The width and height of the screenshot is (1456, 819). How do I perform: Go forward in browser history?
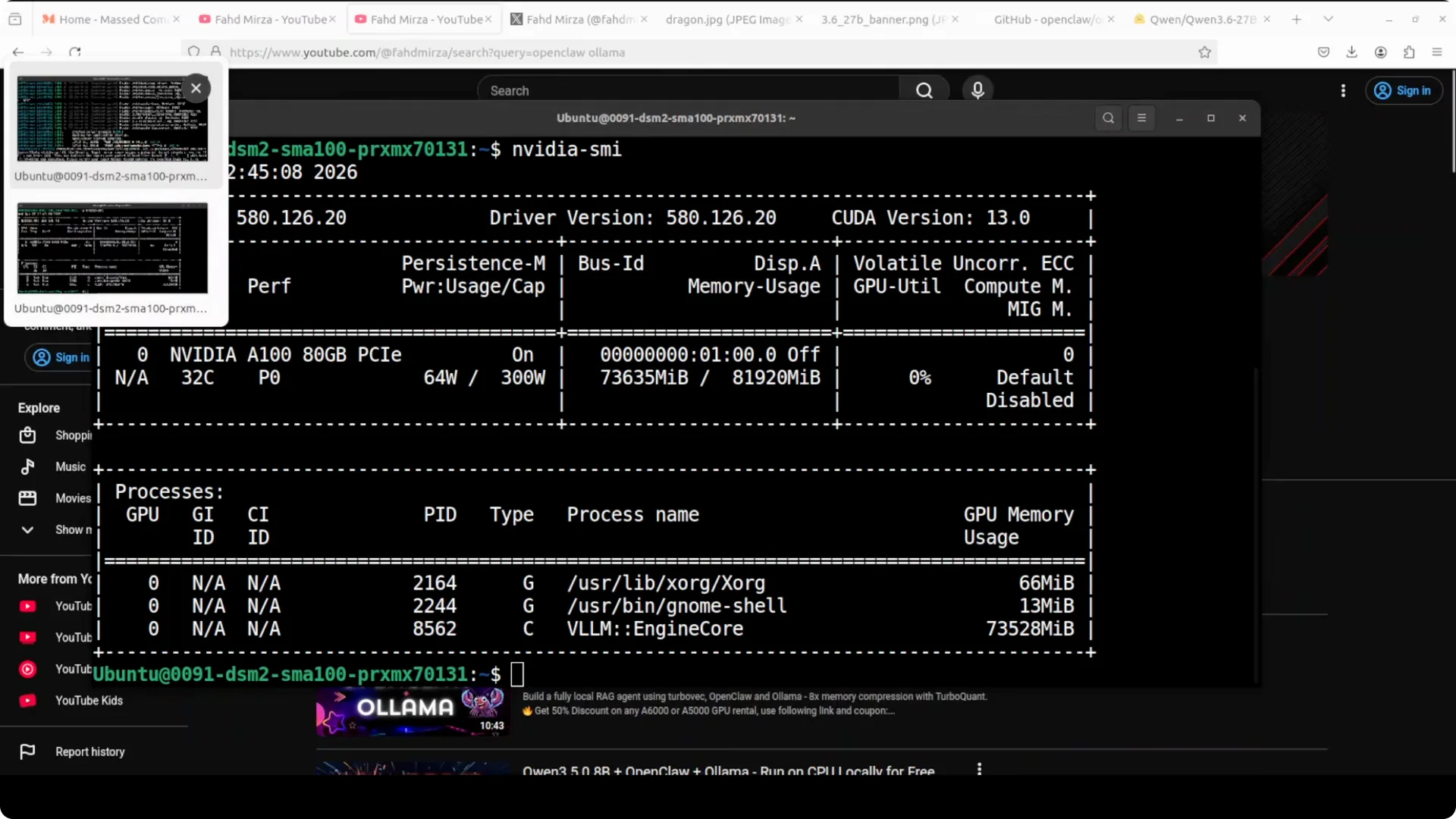pos(46,52)
